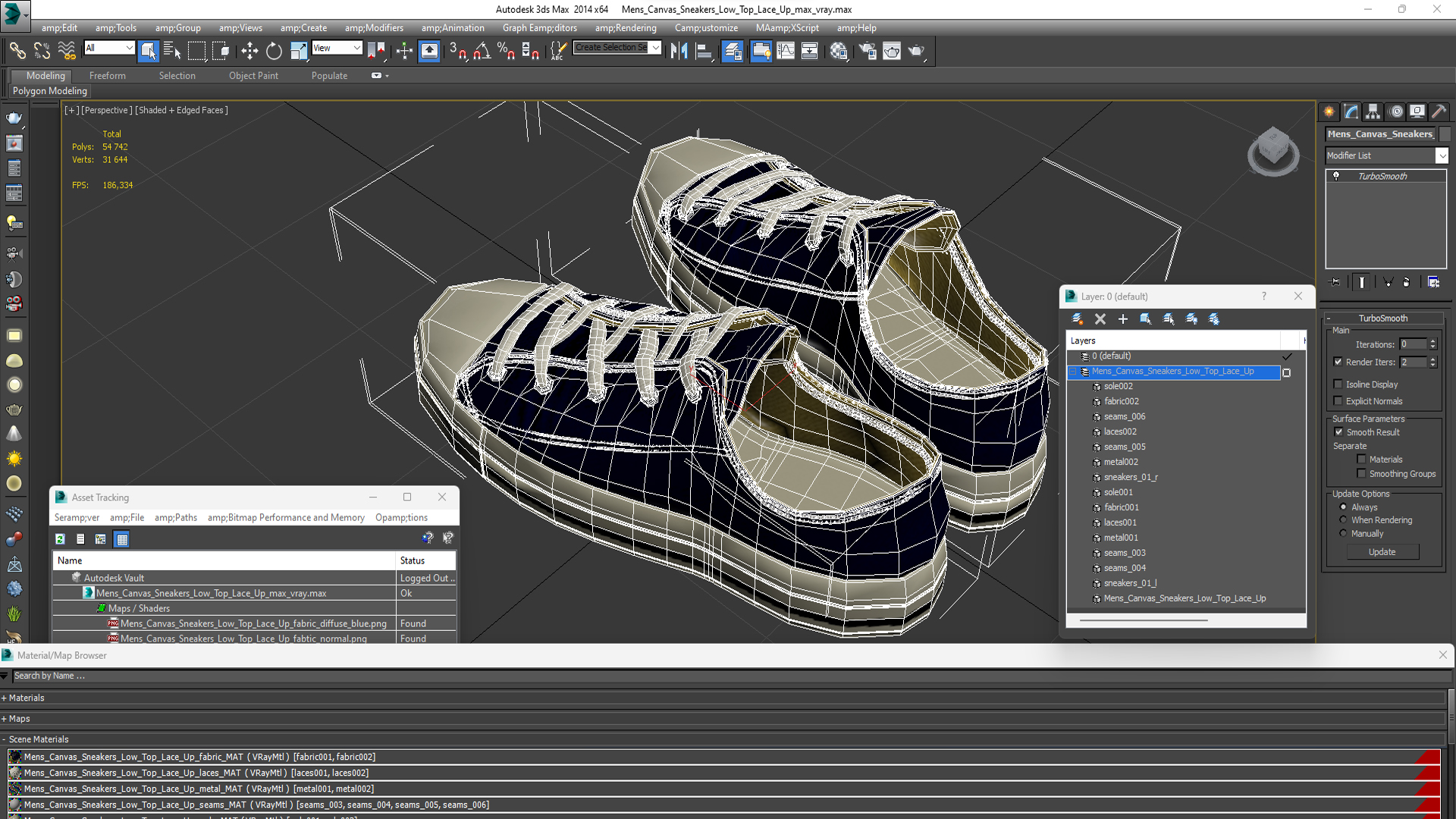Viewport: 1456px width, 819px height.
Task: Click the Mirror tool
Action: point(679,51)
